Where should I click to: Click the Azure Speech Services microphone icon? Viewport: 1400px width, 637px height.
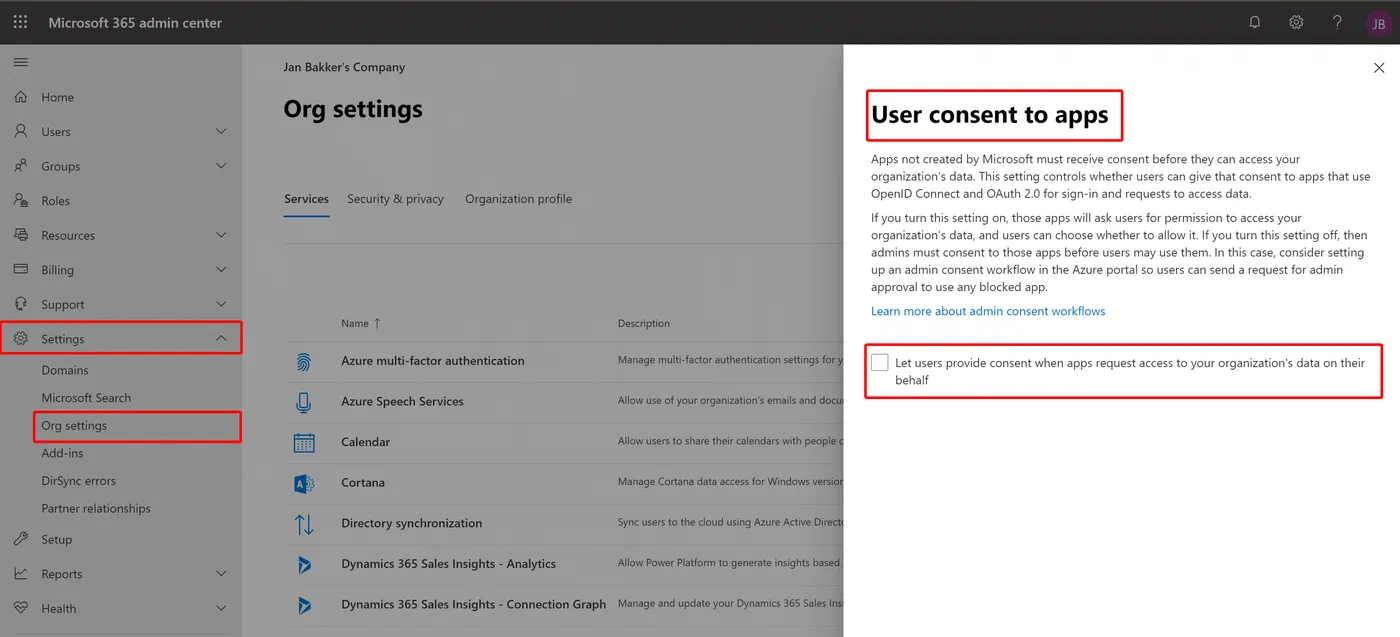pos(304,402)
